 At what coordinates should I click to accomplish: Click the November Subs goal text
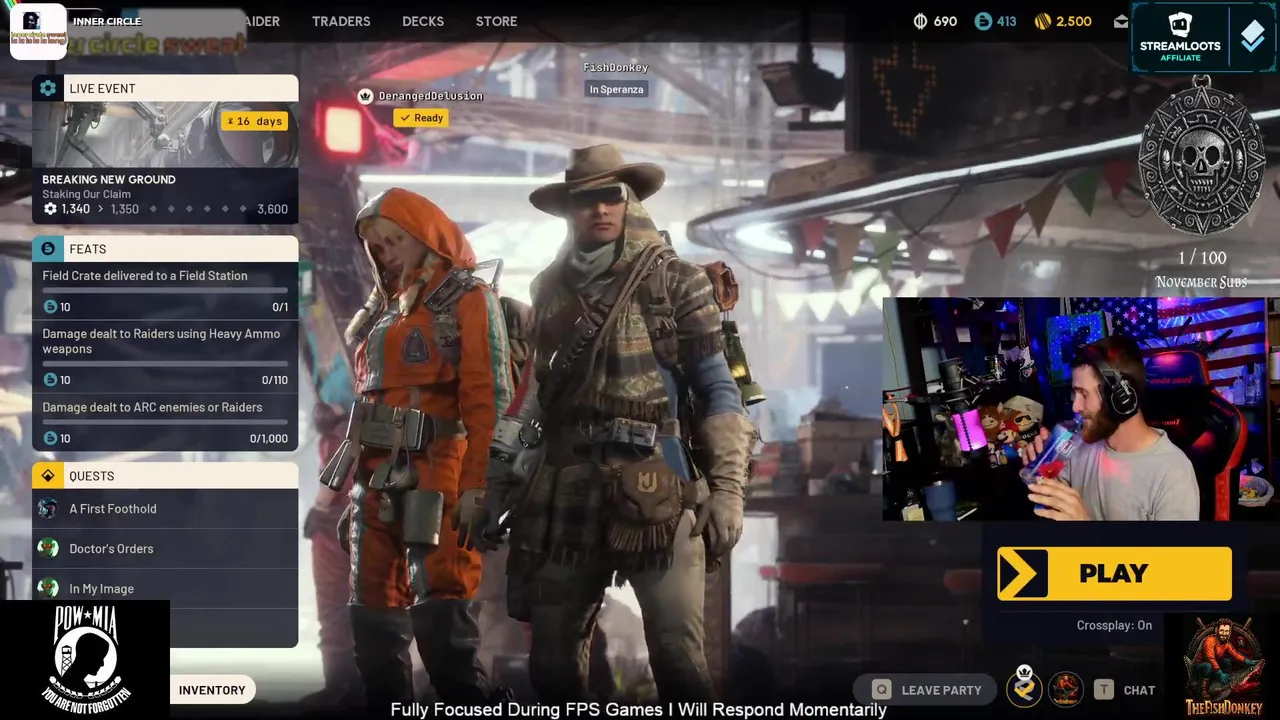1201,283
